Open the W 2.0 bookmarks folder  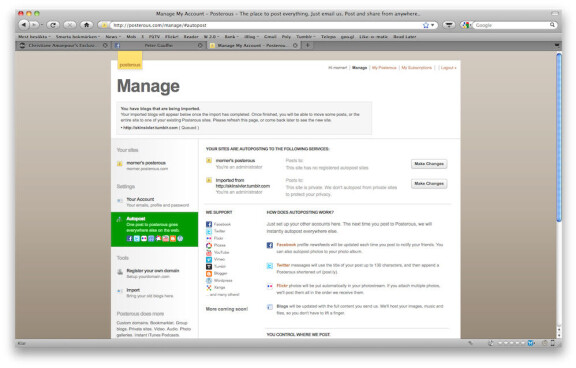click(211, 37)
